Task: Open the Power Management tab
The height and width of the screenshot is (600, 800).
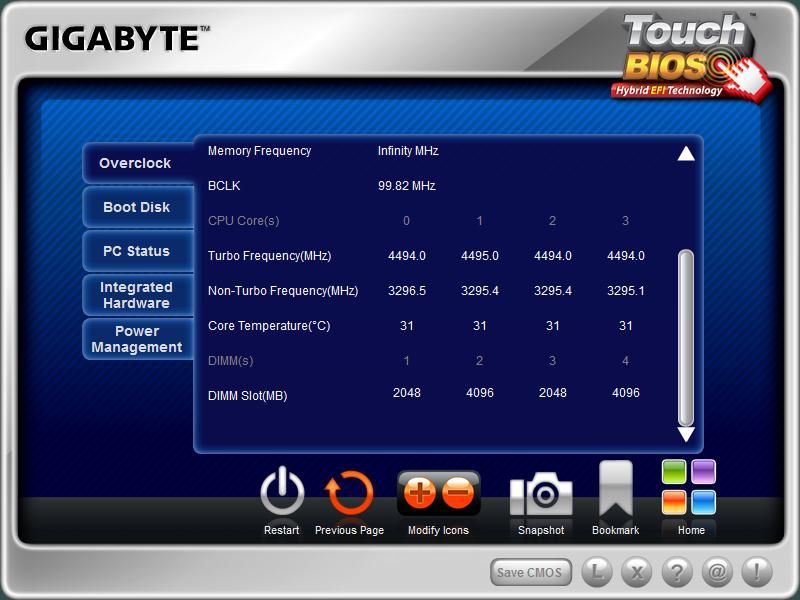Action: (138, 339)
